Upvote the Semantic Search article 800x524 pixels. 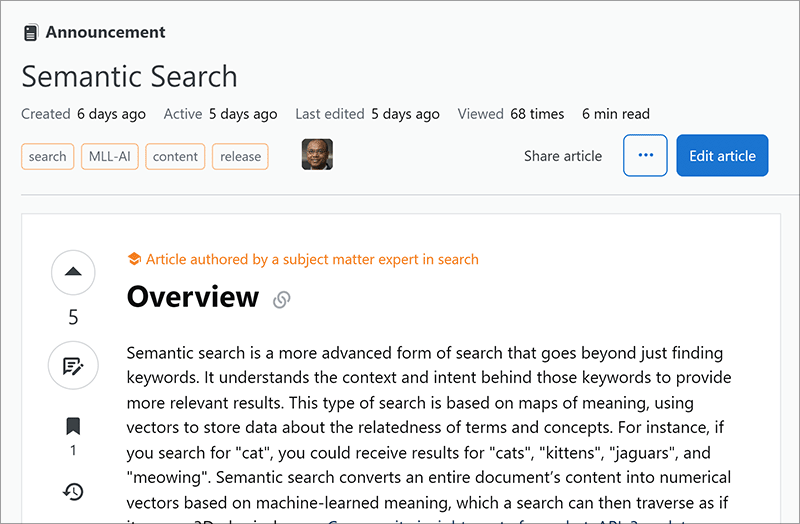click(x=73, y=272)
